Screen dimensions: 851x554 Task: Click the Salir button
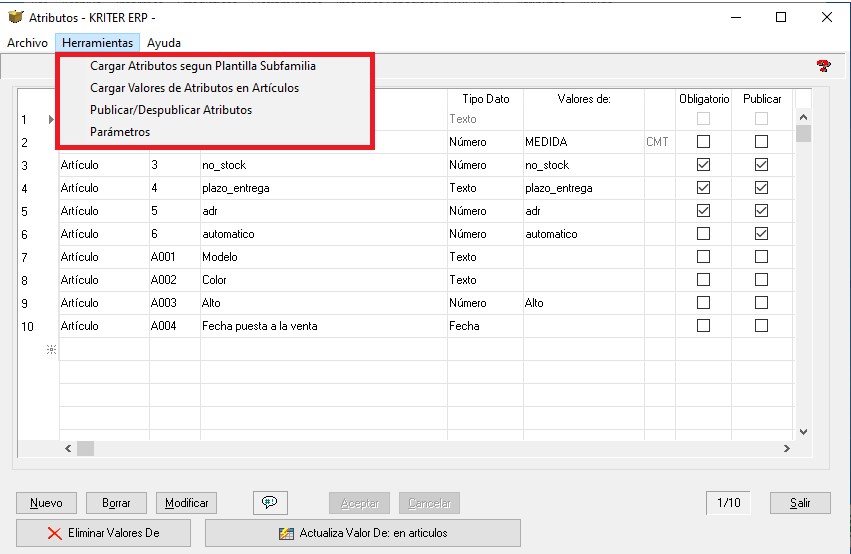(x=800, y=503)
